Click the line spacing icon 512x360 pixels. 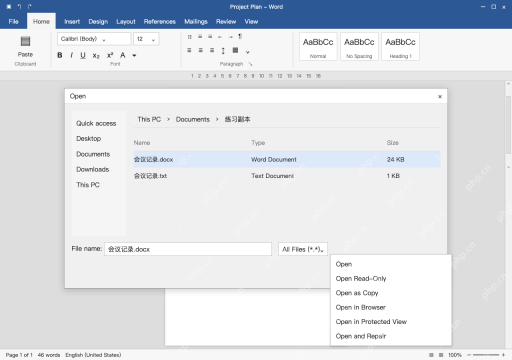(x=223, y=51)
